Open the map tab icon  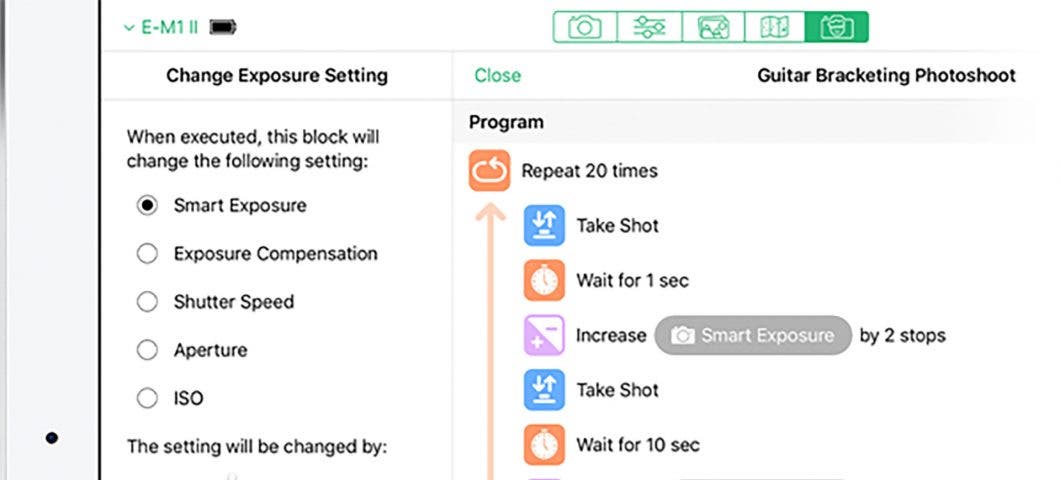[775, 28]
